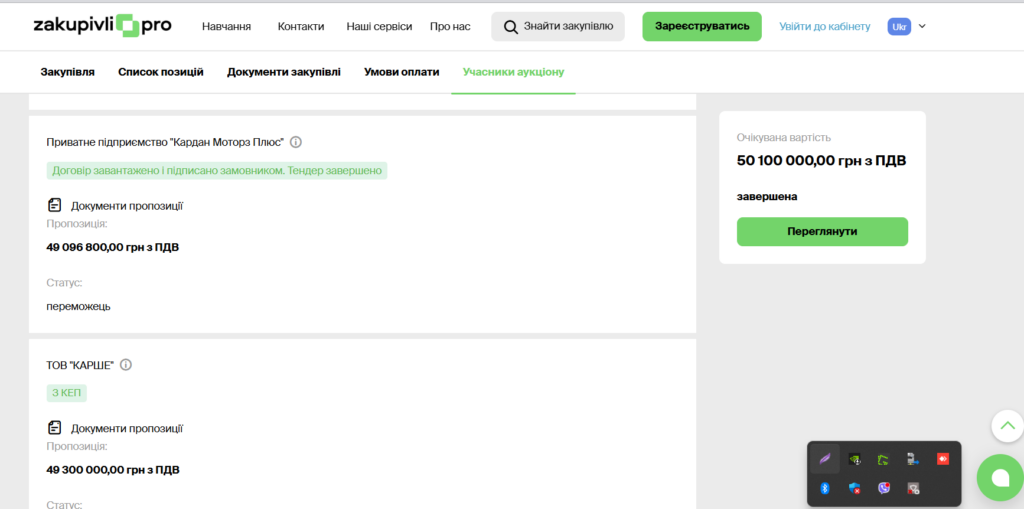Viewport: 1024px width, 509px height.
Task: Click the scroll-to-top arrow button
Action: (x=1007, y=426)
